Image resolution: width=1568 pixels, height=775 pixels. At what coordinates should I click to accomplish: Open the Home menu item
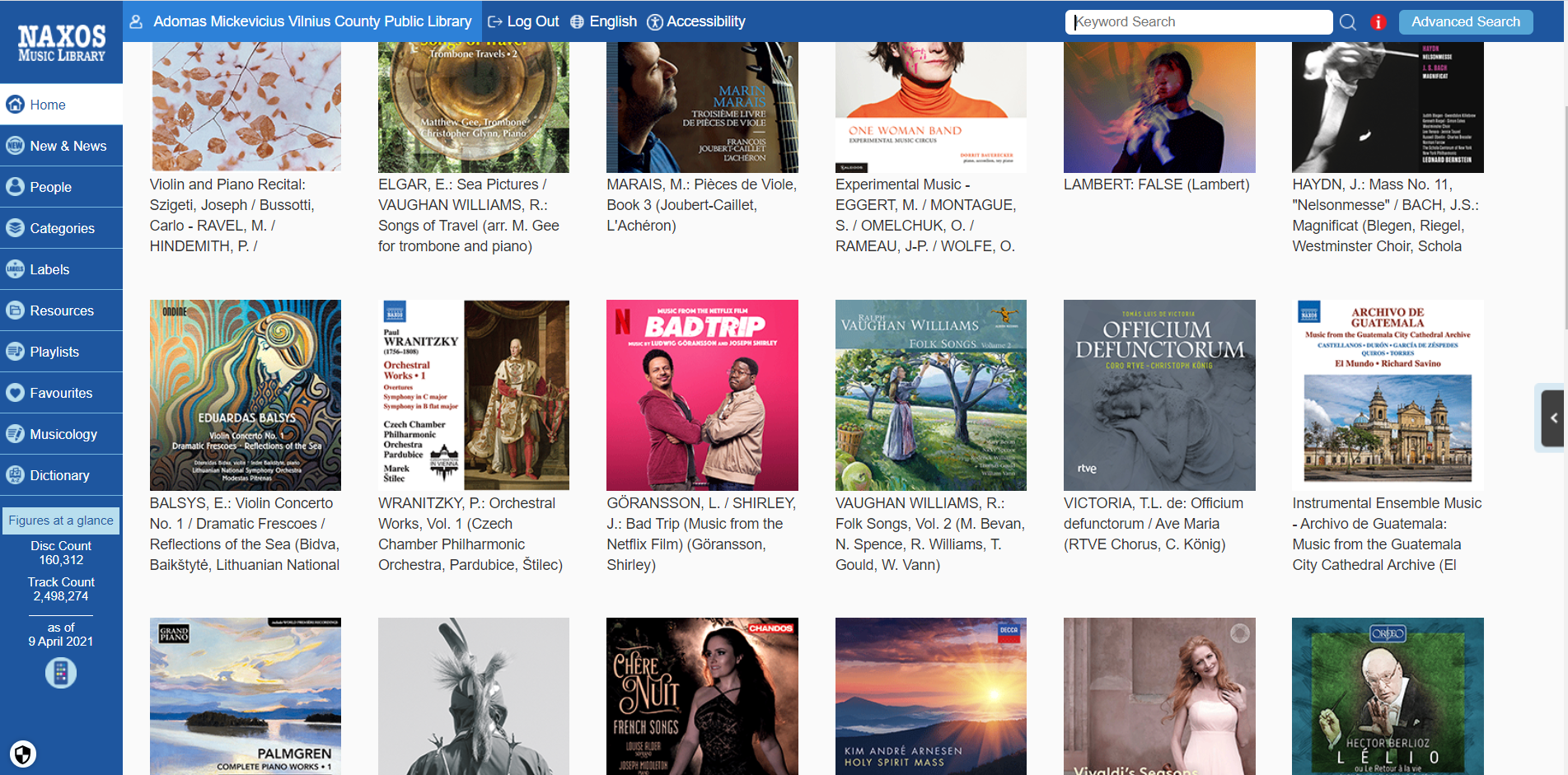tap(61, 105)
